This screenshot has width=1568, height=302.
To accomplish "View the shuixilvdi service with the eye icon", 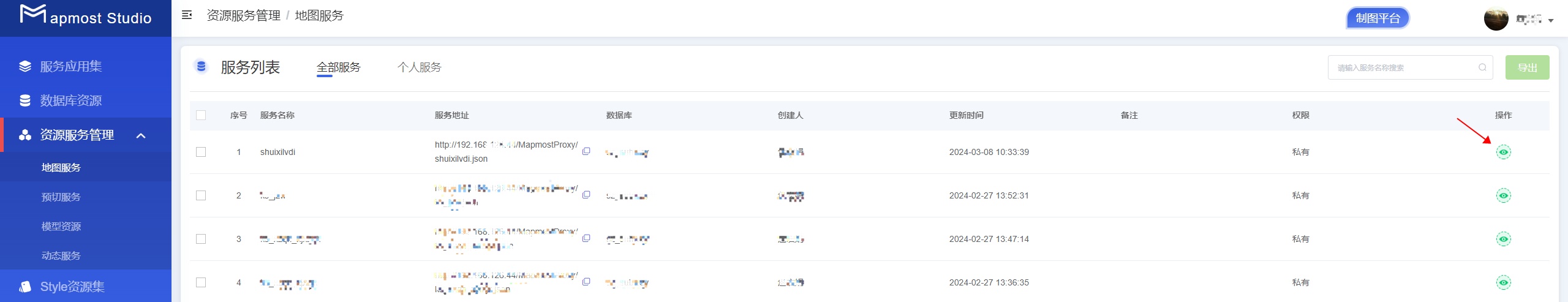I will [x=1503, y=152].
